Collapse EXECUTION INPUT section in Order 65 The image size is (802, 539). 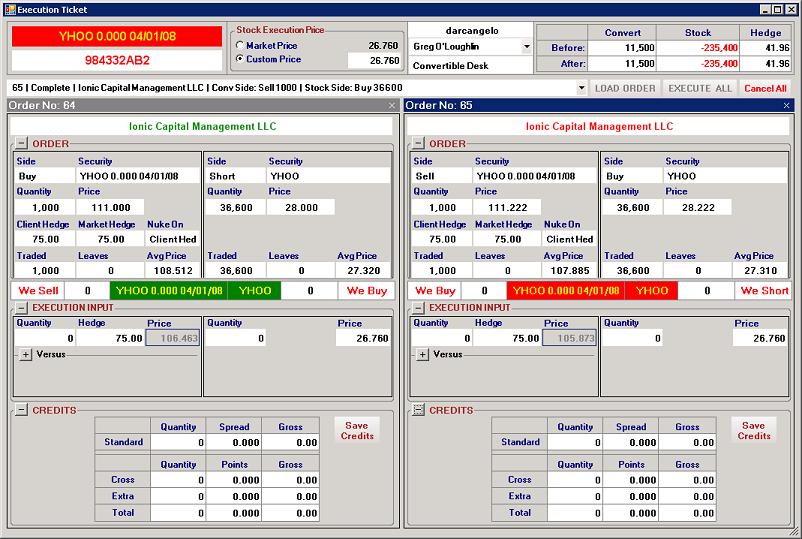point(418,307)
